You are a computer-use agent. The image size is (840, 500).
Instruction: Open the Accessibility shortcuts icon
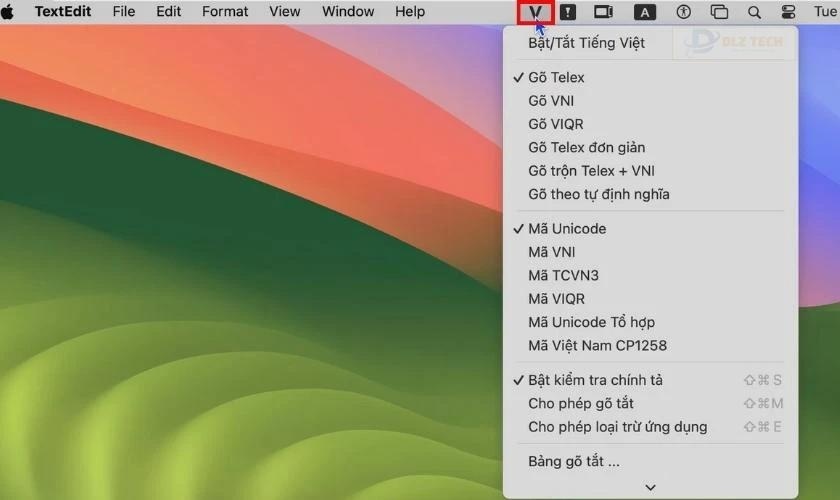pos(684,12)
